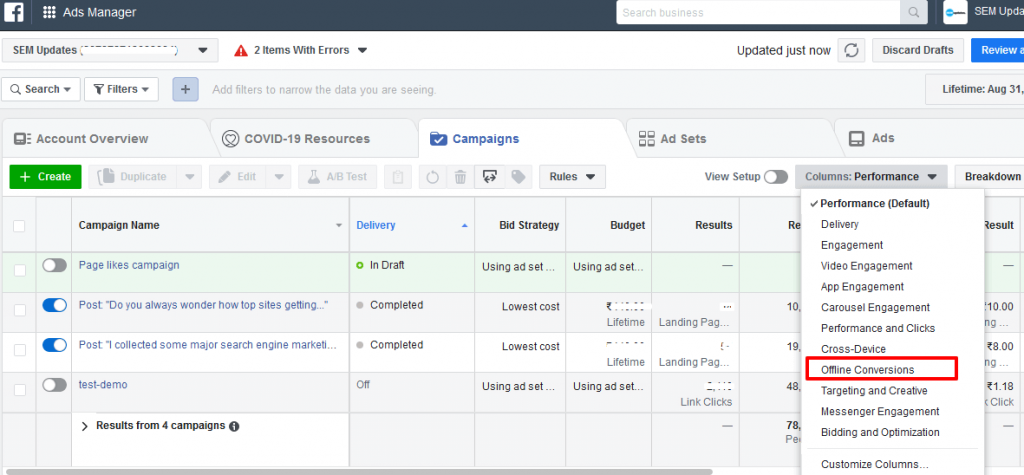Check the box for Page likes campaign row
Screen dimensions: 1024x475
(x=20, y=270)
